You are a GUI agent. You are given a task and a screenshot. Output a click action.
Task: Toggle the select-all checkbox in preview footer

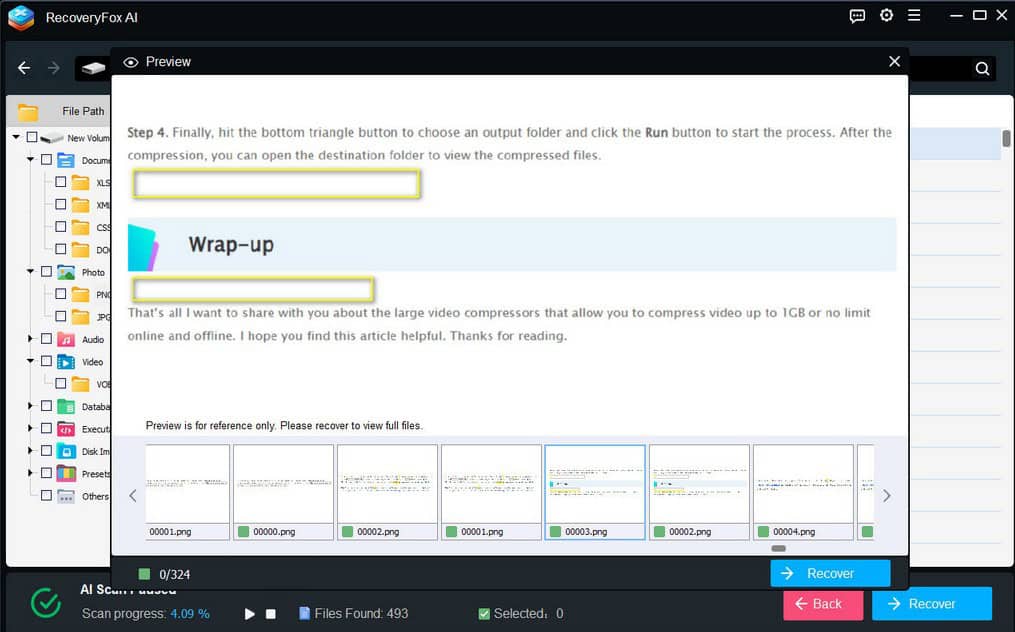[145, 574]
